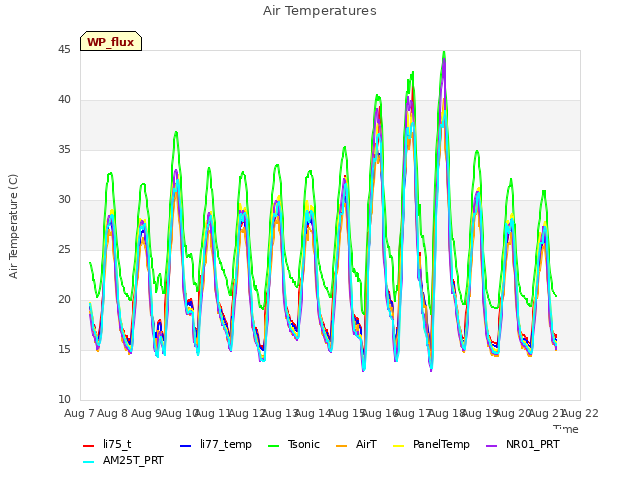This screenshot has height=480, width=640.
Task: Click the 45 y-axis tick label
Action: 64,50
